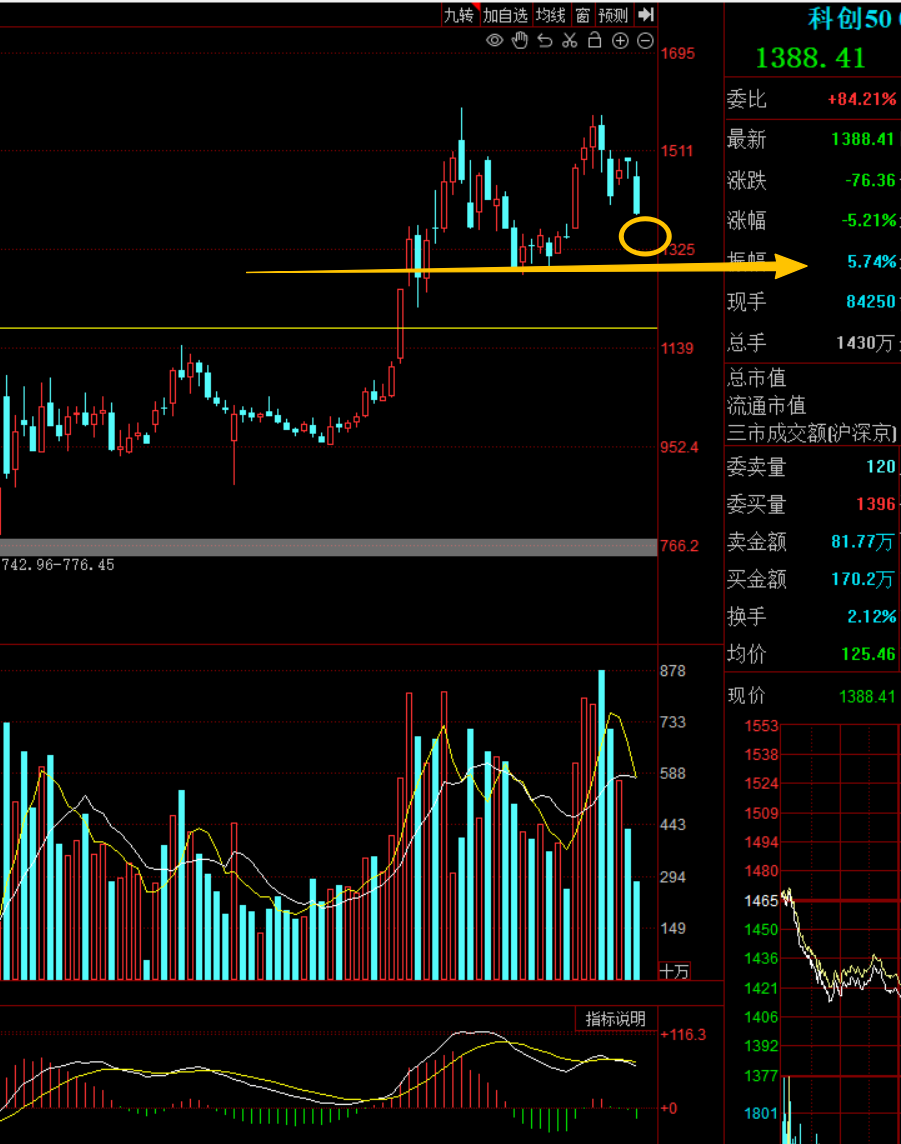Click 加自选 to add to watchlist

tap(505, 15)
